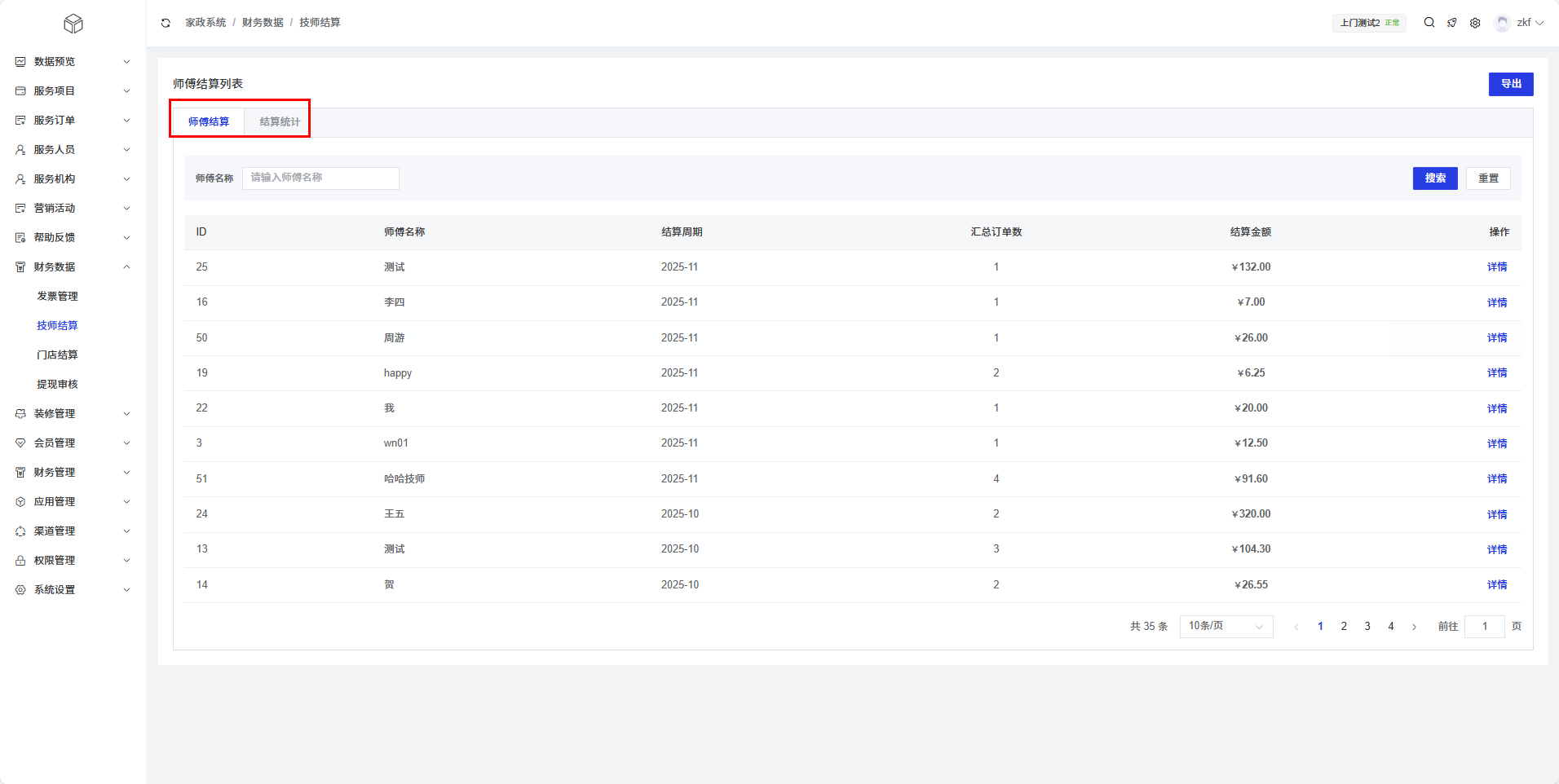Click 家政系统 in the breadcrumb
Image resolution: width=1559 pixels, height=784 pixels.
(205, 23)
